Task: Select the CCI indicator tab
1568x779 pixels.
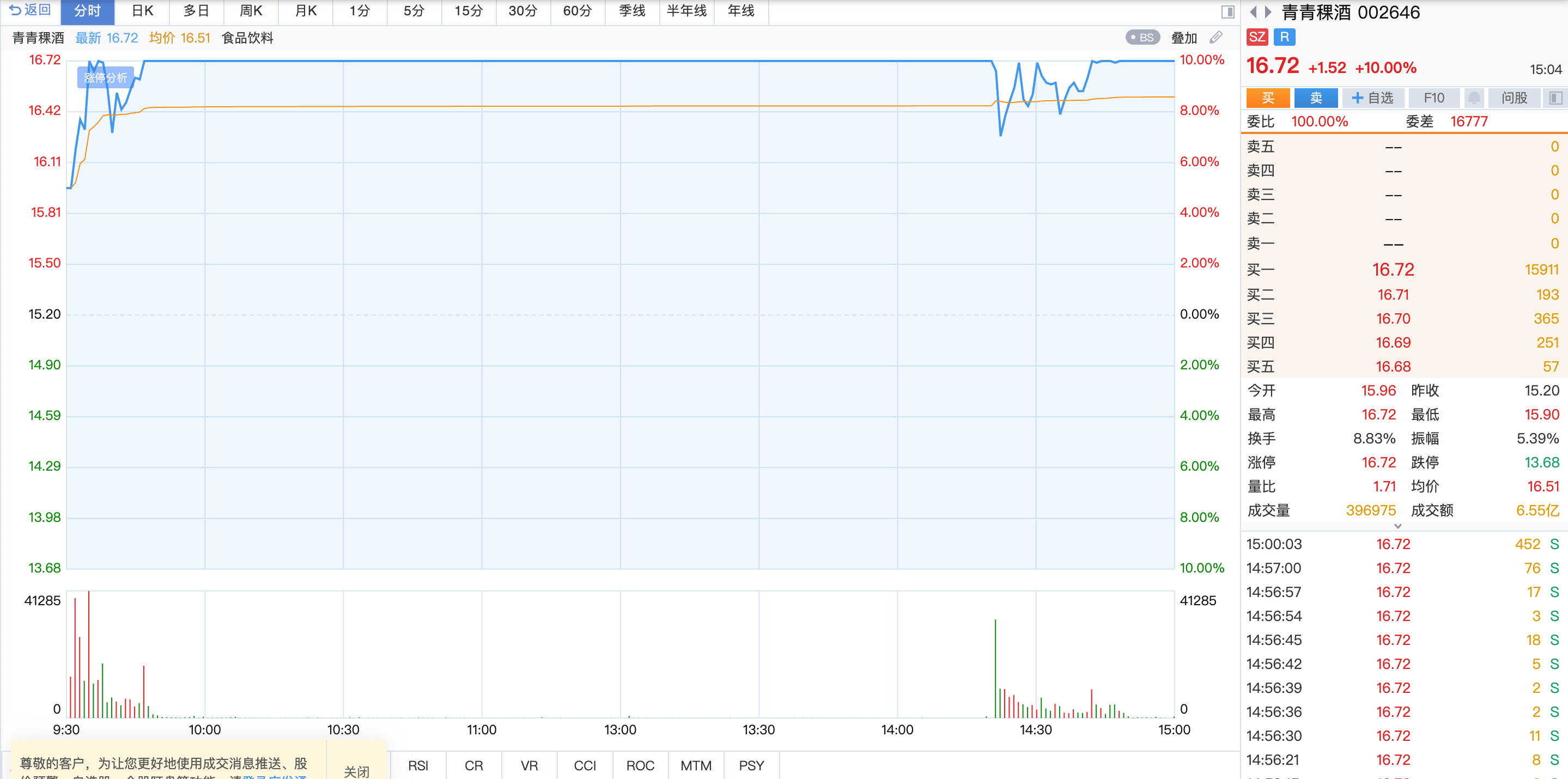Action: point(585,765)
